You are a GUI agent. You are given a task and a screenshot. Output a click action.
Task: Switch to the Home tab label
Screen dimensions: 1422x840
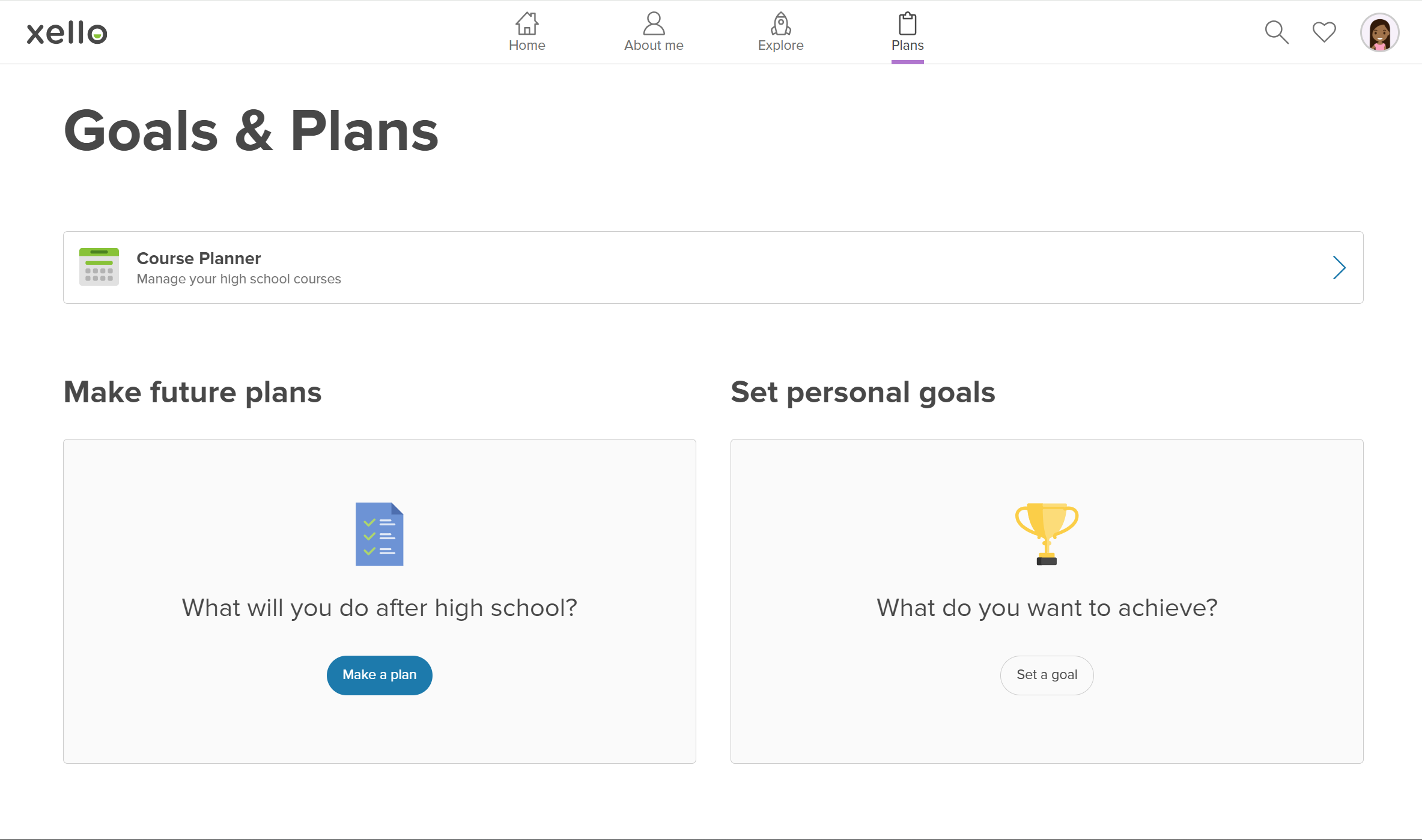(527, 45)
